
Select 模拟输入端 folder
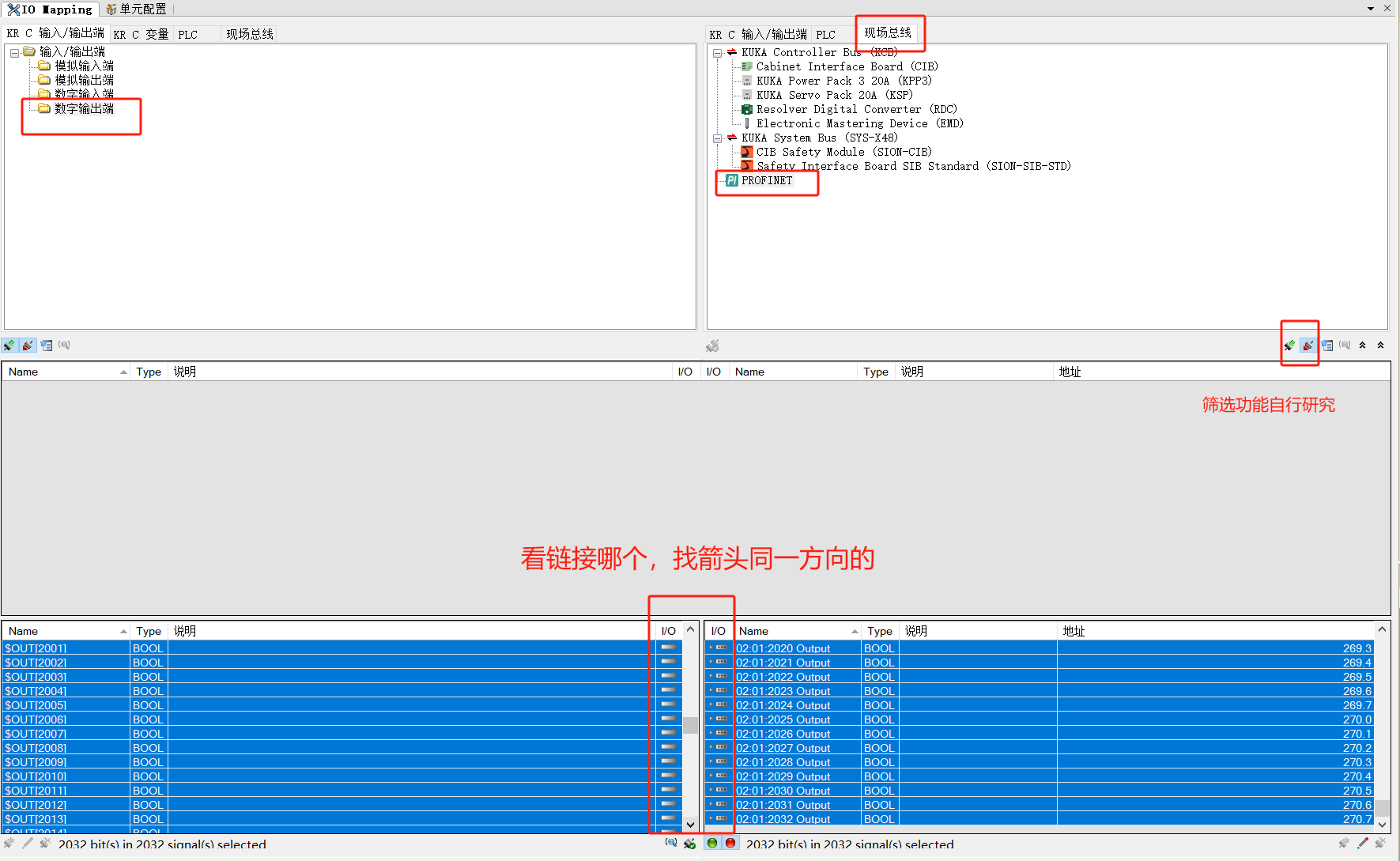84,66
